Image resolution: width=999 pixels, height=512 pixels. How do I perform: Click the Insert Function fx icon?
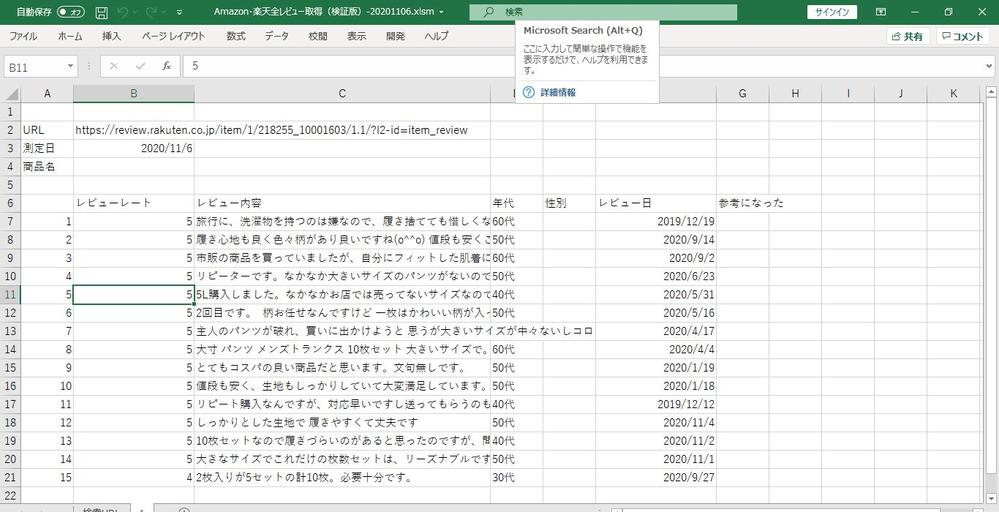click(166, 66)
